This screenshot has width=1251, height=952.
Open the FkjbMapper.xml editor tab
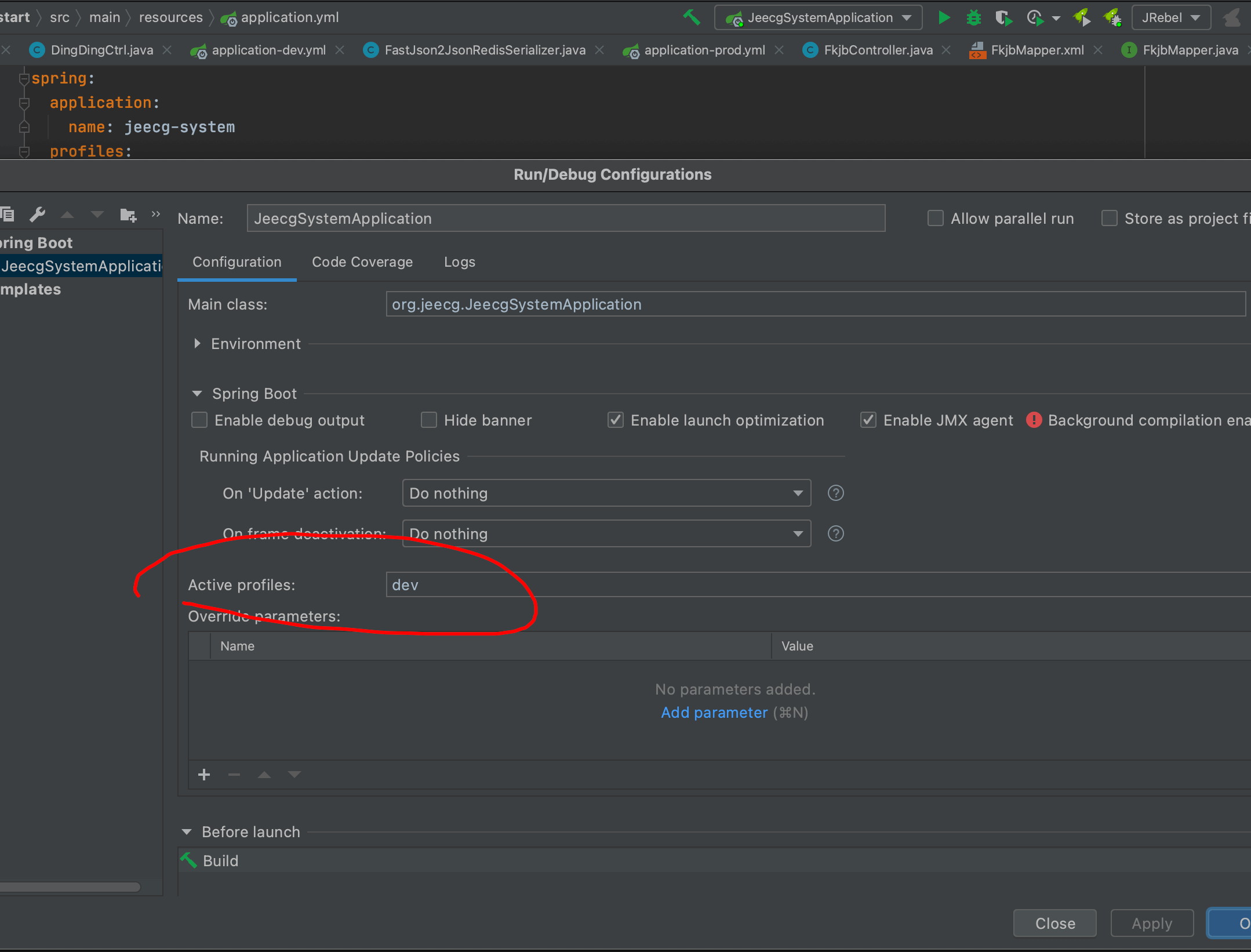click(x=1037, y=50)
